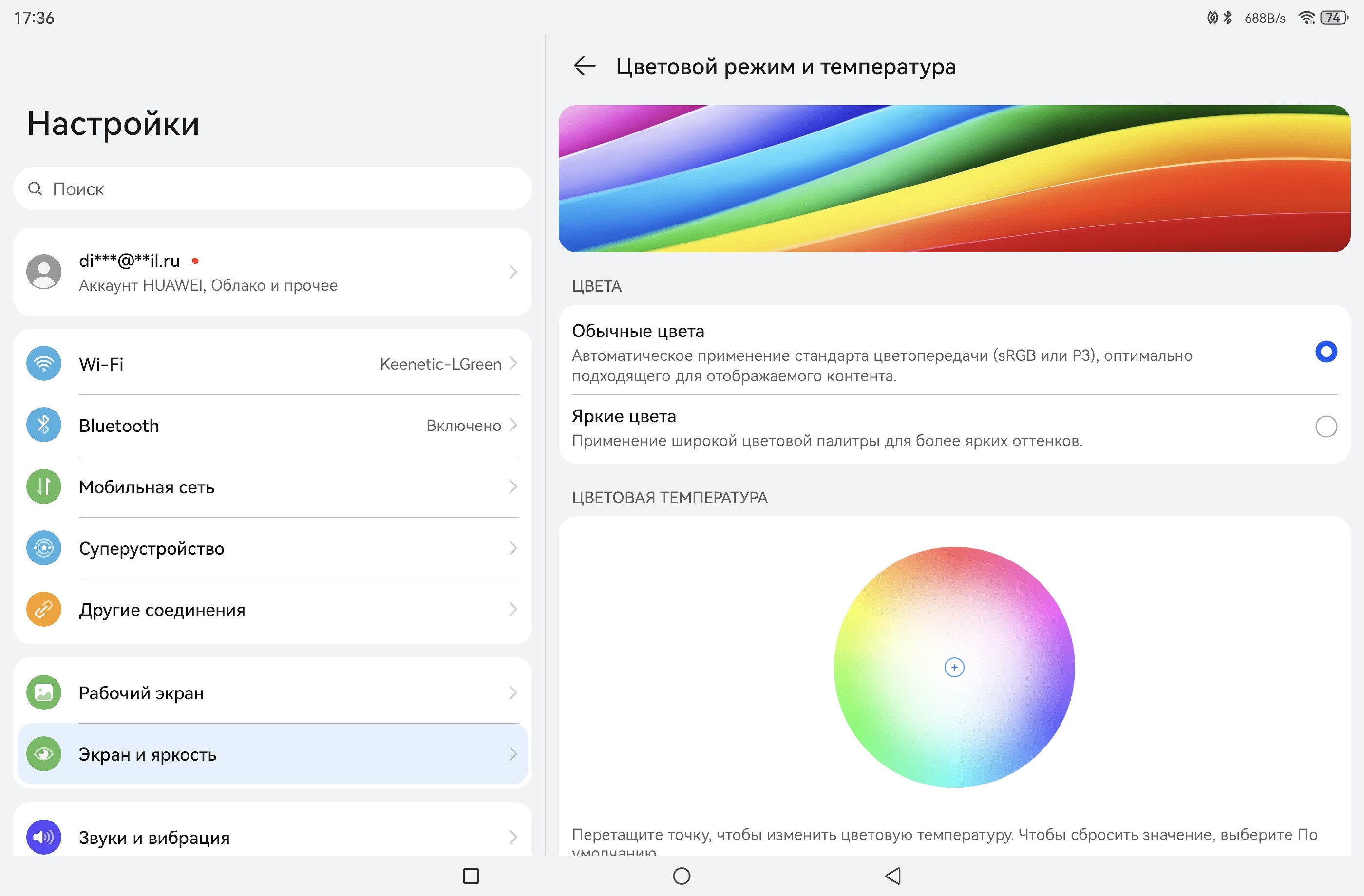The height and width of the screenshot is (896, 1364).
Task: Tap the Звуки и вибрация speaker icon
Action: click(x=43, y=837)
